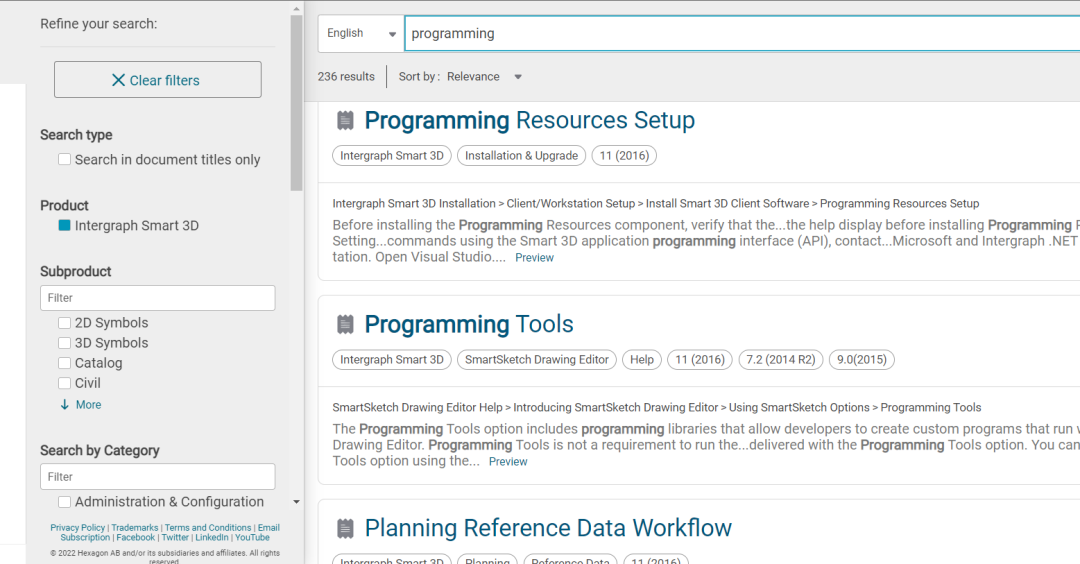The image size is (1080, 564).
Task: Open the Programming Tools result title
Action: coord(469,324)
